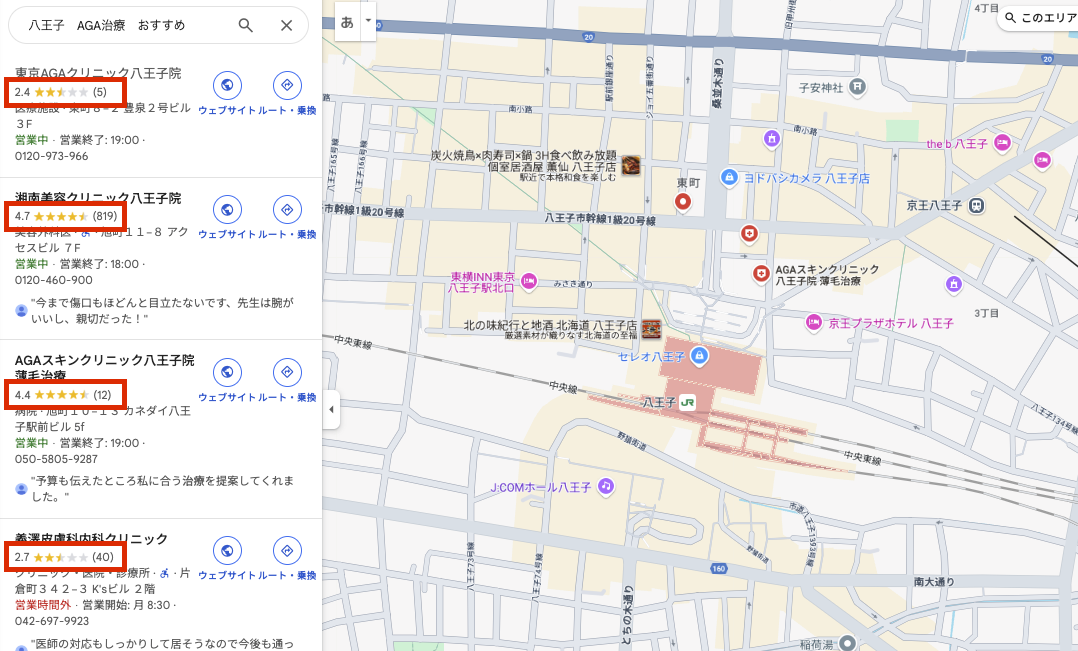Click 子安神社 map marker icon
The image size is (1078, 651).
857,87
